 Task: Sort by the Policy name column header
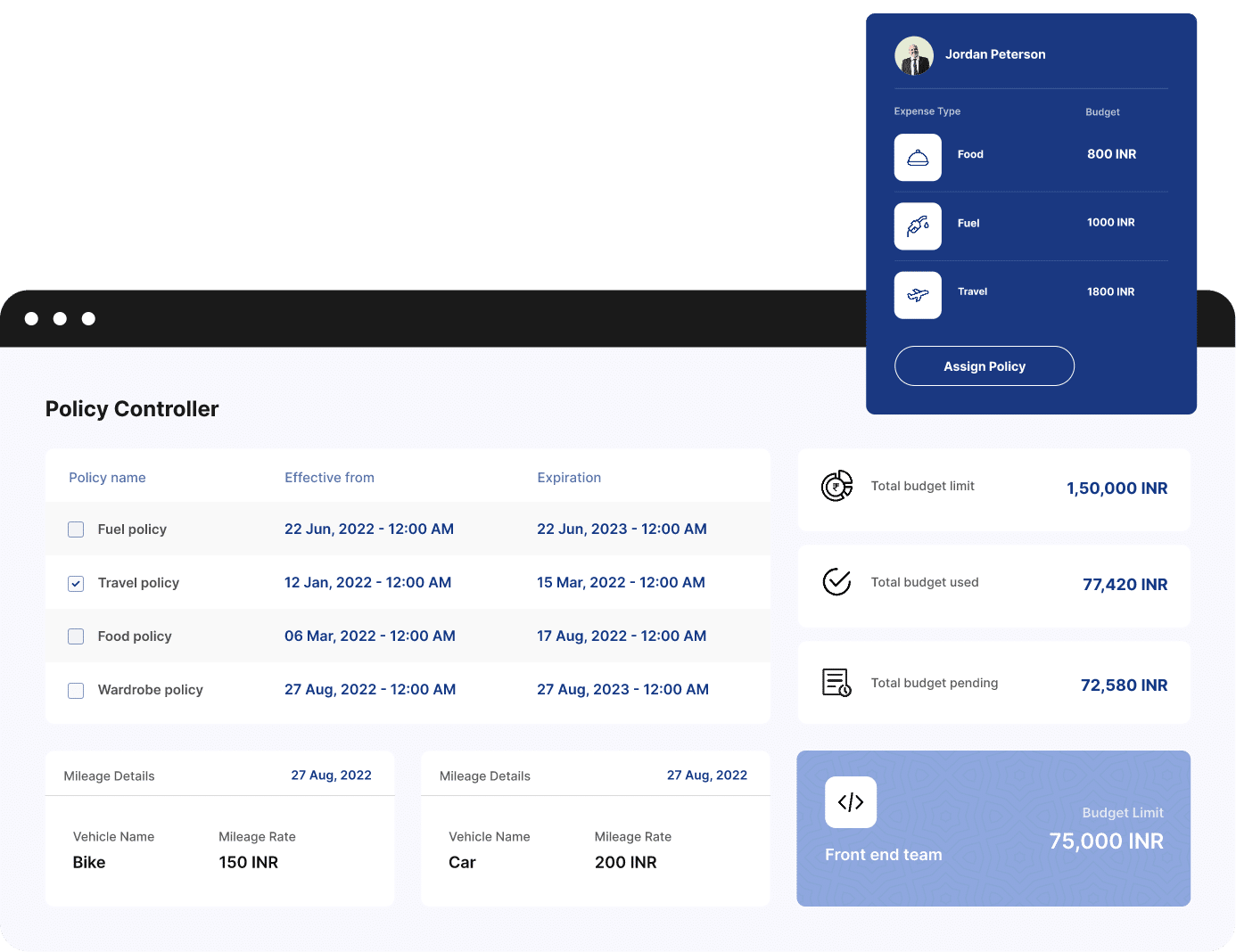click(x=107, y=477)
